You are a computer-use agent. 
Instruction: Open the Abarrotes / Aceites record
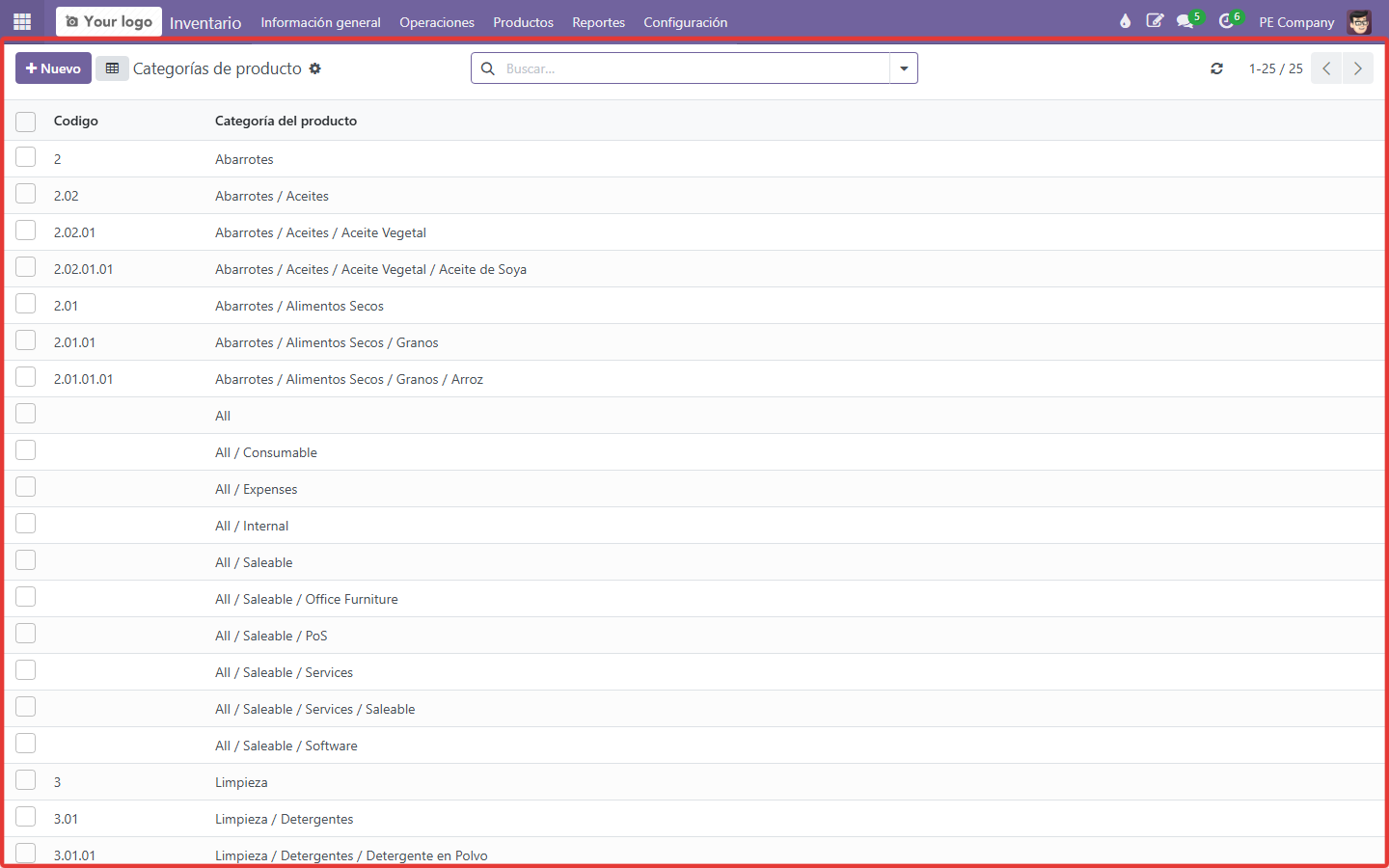(x=272, y=196)
